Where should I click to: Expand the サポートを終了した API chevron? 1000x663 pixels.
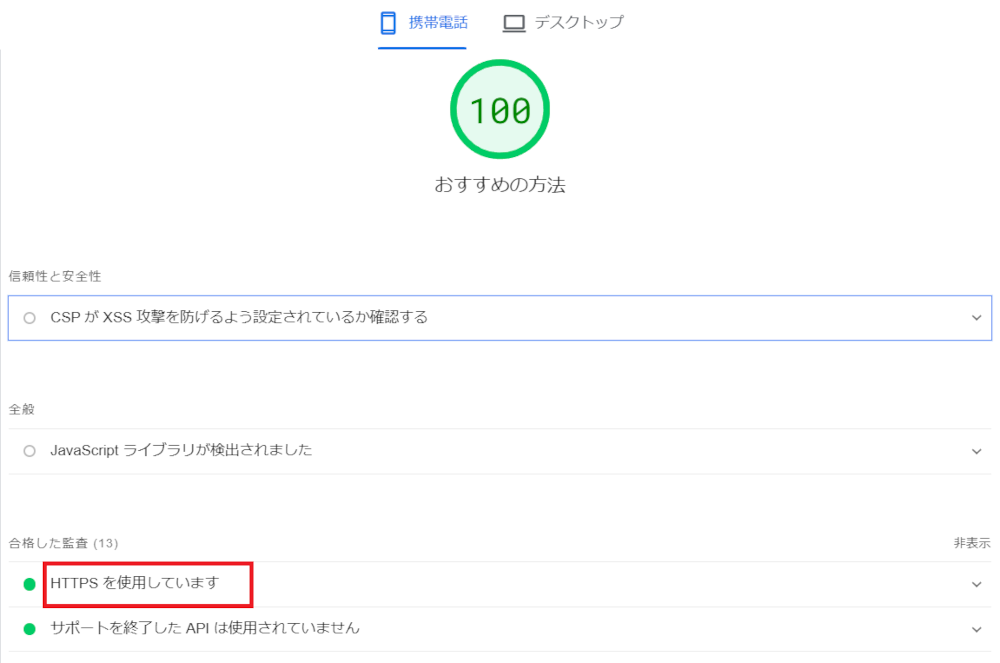[977, 629]
